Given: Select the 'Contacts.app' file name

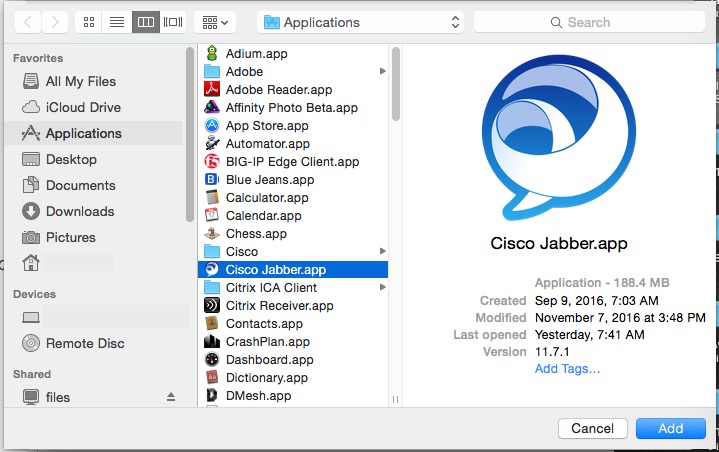Looking at the screenshot, I should tap(264, 324).
